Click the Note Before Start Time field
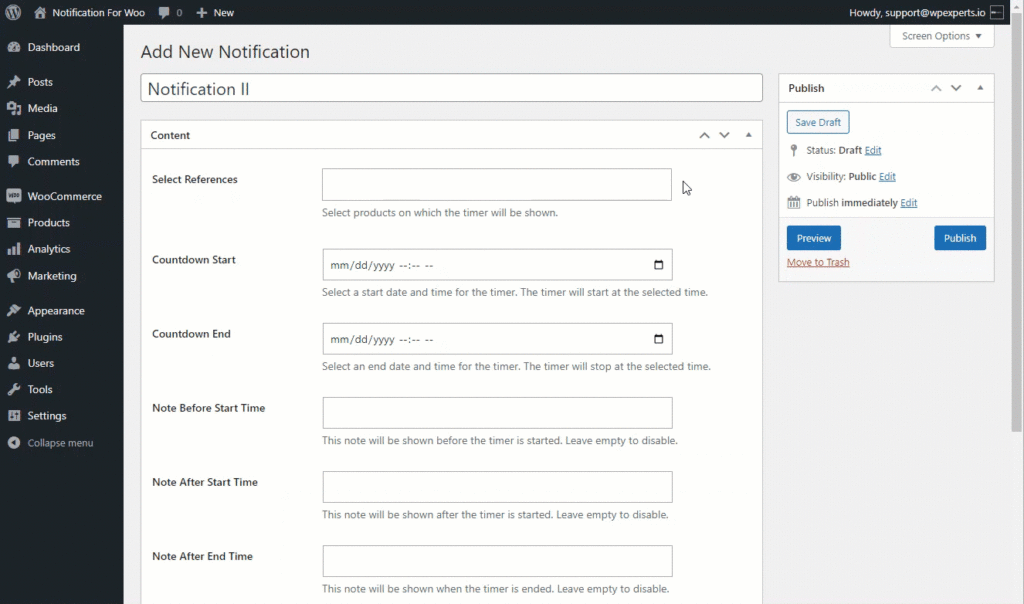Viewport: 1024px width, 604px height. (497, 413)
